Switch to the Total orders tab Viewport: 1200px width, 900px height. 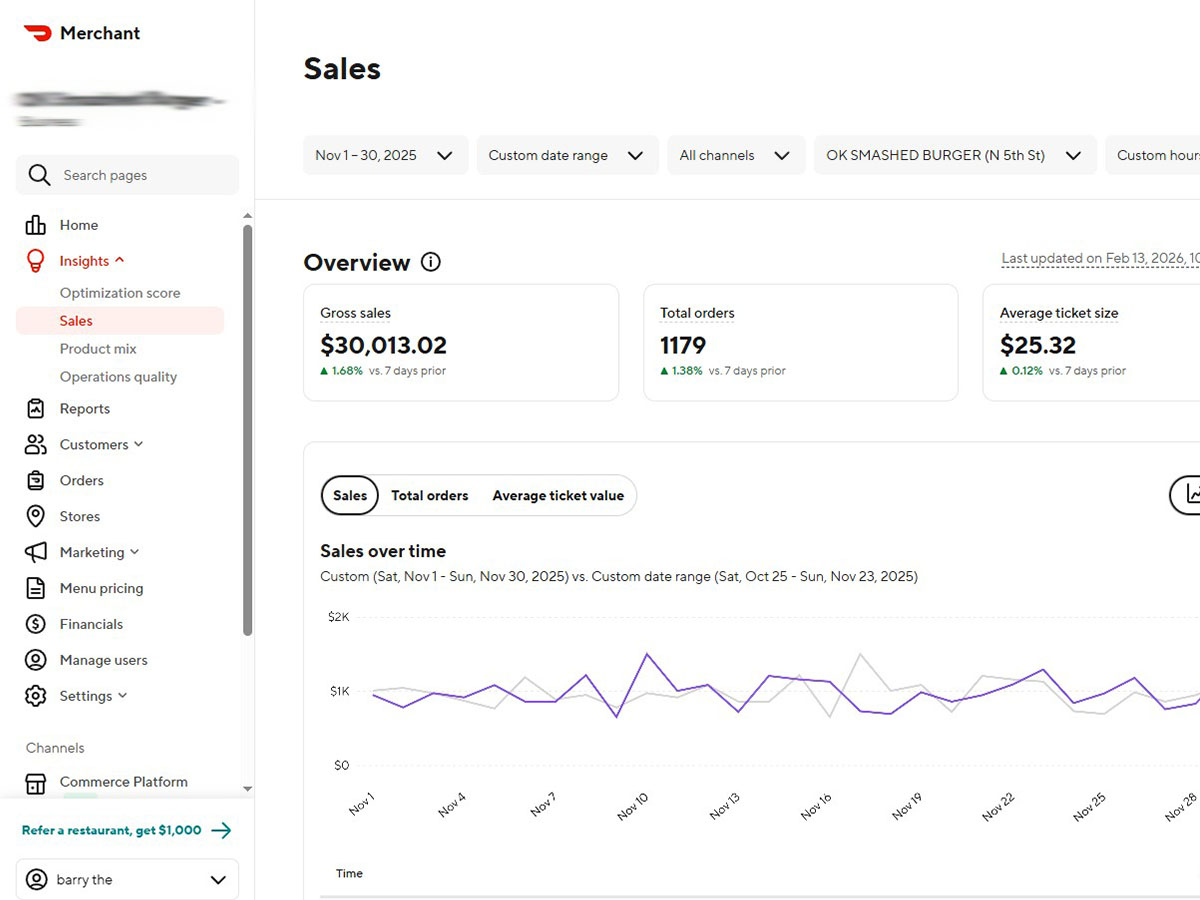430,495
